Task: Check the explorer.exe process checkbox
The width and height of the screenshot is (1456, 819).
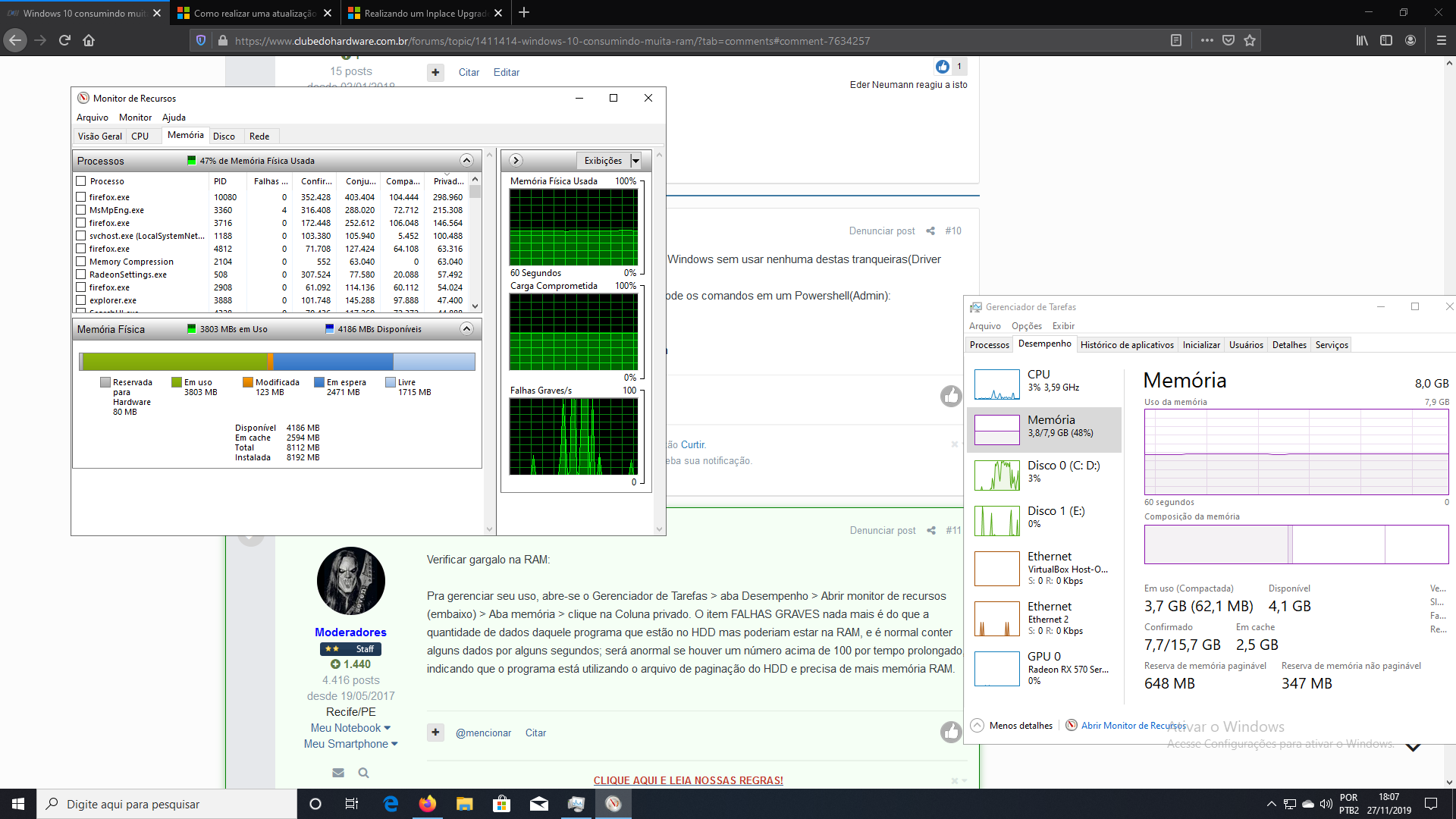Action: [80, 300]
